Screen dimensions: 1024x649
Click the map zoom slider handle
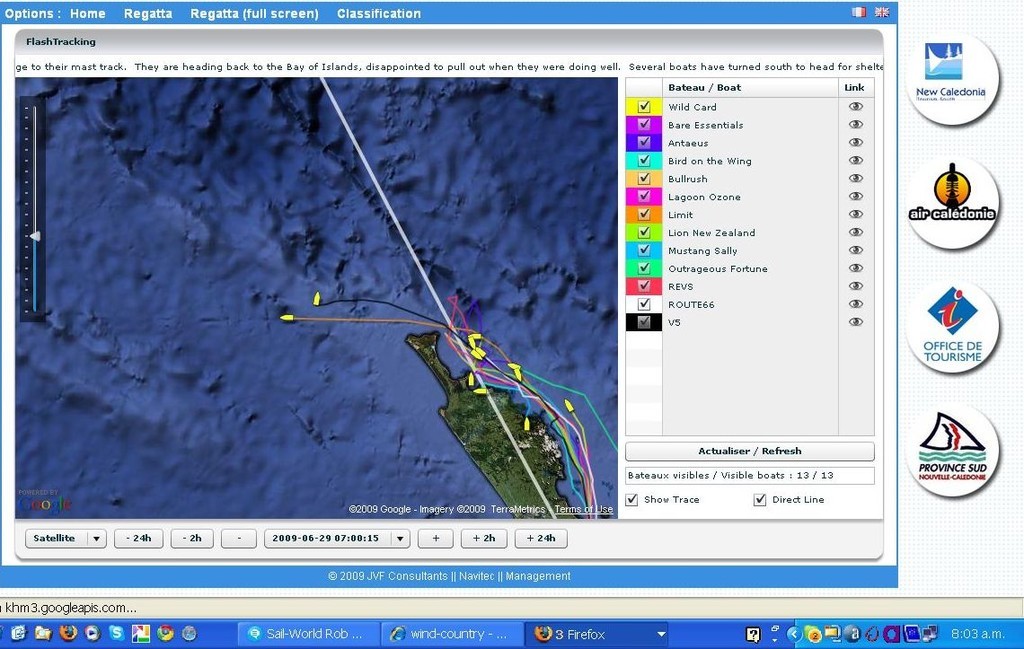(x=35, y=236)
